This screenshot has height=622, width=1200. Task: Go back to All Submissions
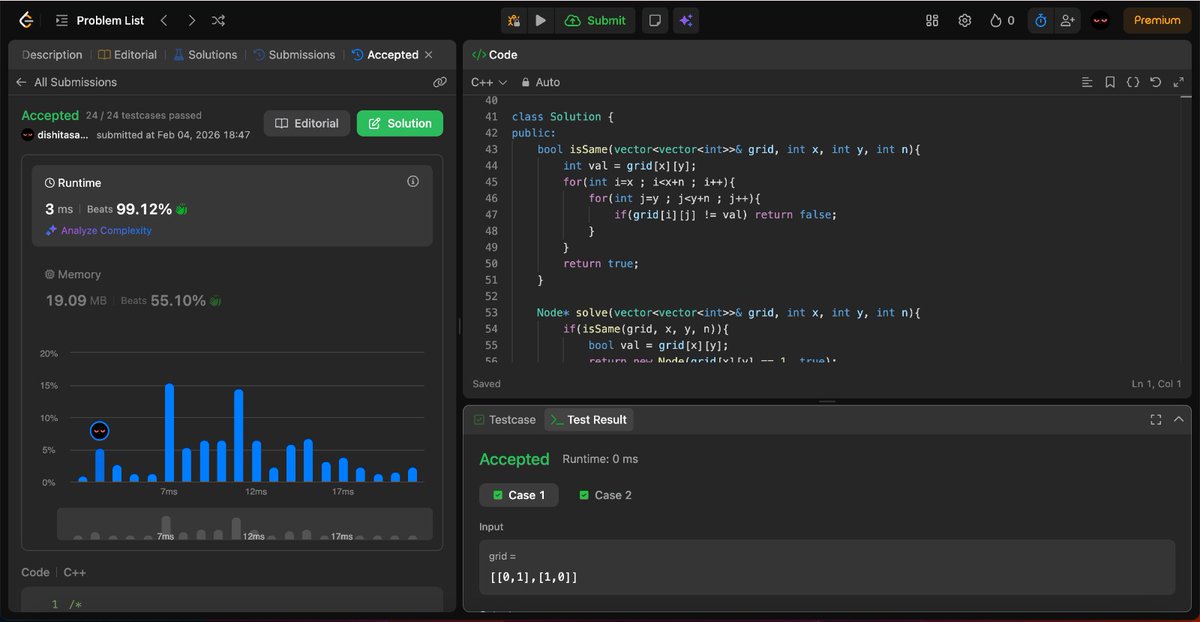pyautogui.click(x=66, y=82)
